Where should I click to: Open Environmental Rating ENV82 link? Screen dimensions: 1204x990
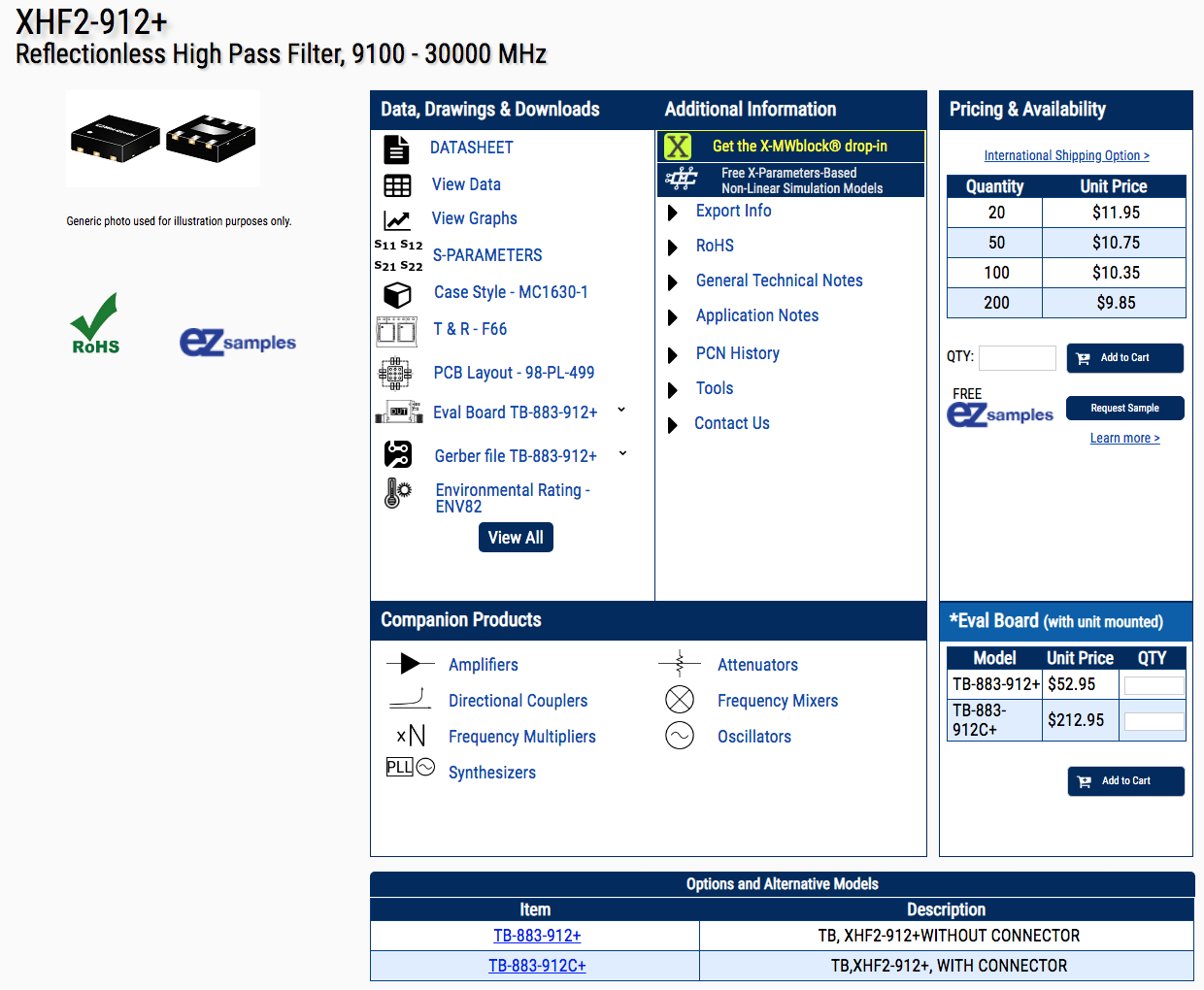click(x=513, y=498)
